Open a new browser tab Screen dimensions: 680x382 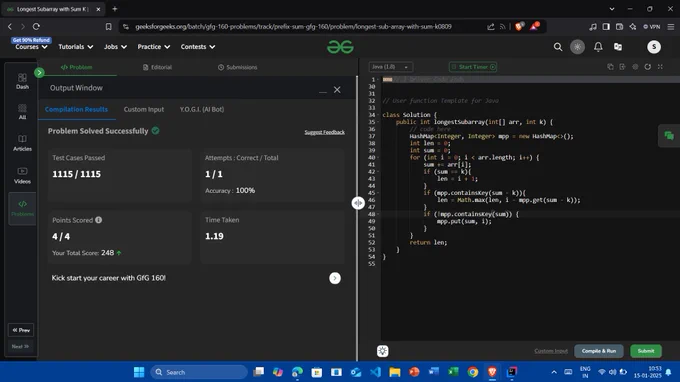[114, 9]
